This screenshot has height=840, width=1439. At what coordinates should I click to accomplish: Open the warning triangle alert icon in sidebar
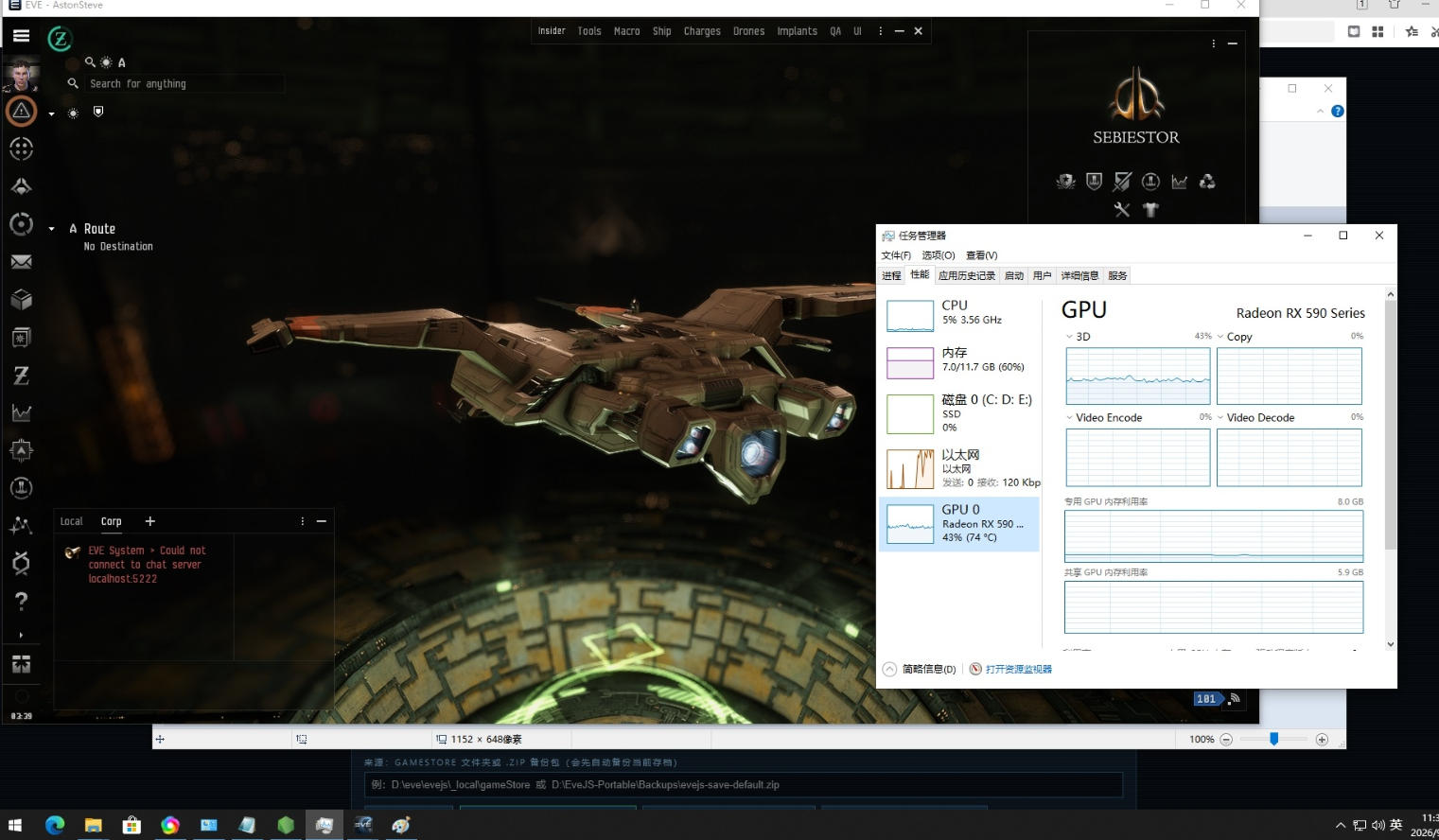(x=21, y=111)
